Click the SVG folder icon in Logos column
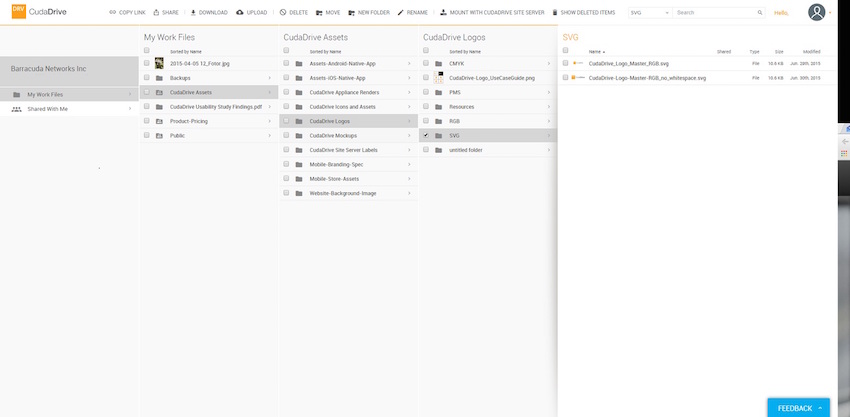This screenshot has width=850, height=417. click(x=439, y=136)
